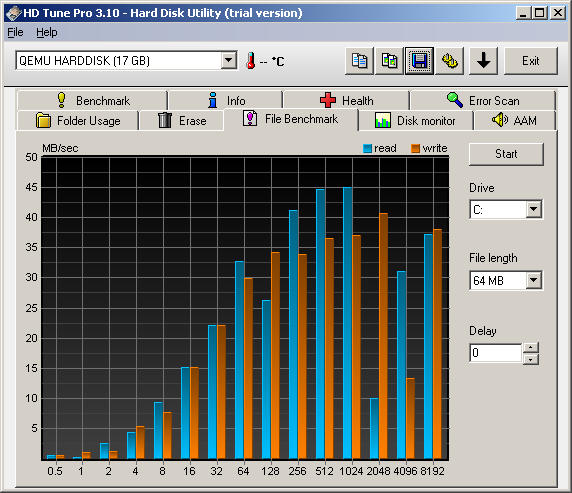Increase Delay with the up stepper arrow
Screen dimensions: 572x493
pos(531,347)
